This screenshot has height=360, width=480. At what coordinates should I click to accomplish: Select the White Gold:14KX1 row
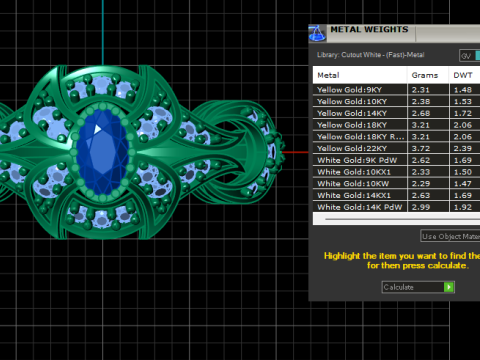(x=396, y=195)
